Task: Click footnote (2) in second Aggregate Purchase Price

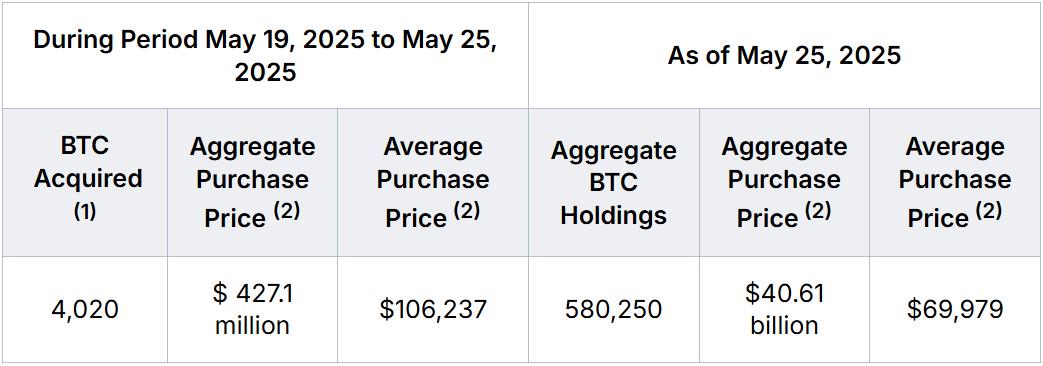Action: click(818, 211)
